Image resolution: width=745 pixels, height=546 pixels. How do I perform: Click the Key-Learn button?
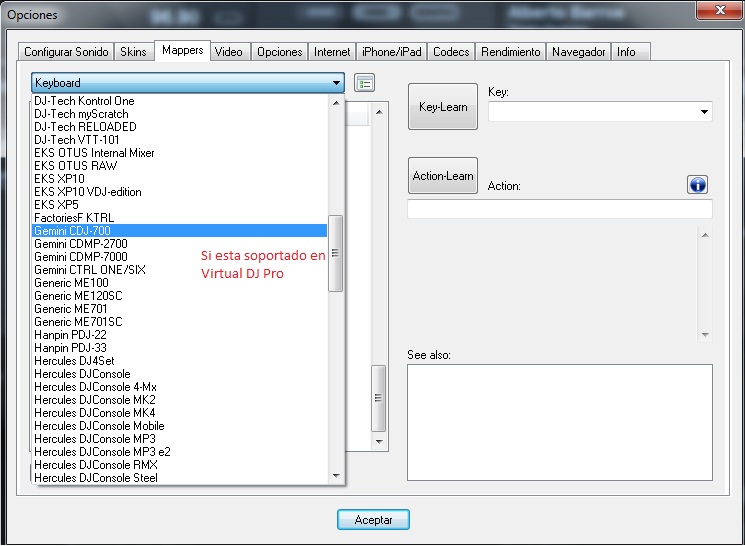443,106
